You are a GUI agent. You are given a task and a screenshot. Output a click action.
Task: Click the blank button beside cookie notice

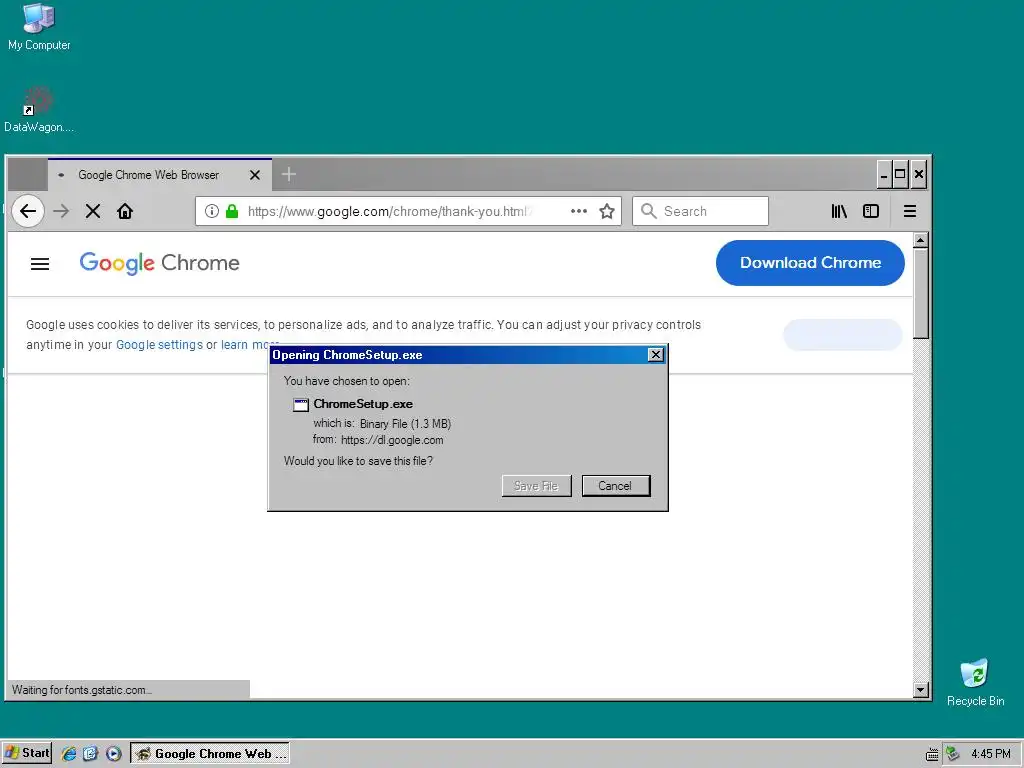pyautogui.click(x=842, y=334)
